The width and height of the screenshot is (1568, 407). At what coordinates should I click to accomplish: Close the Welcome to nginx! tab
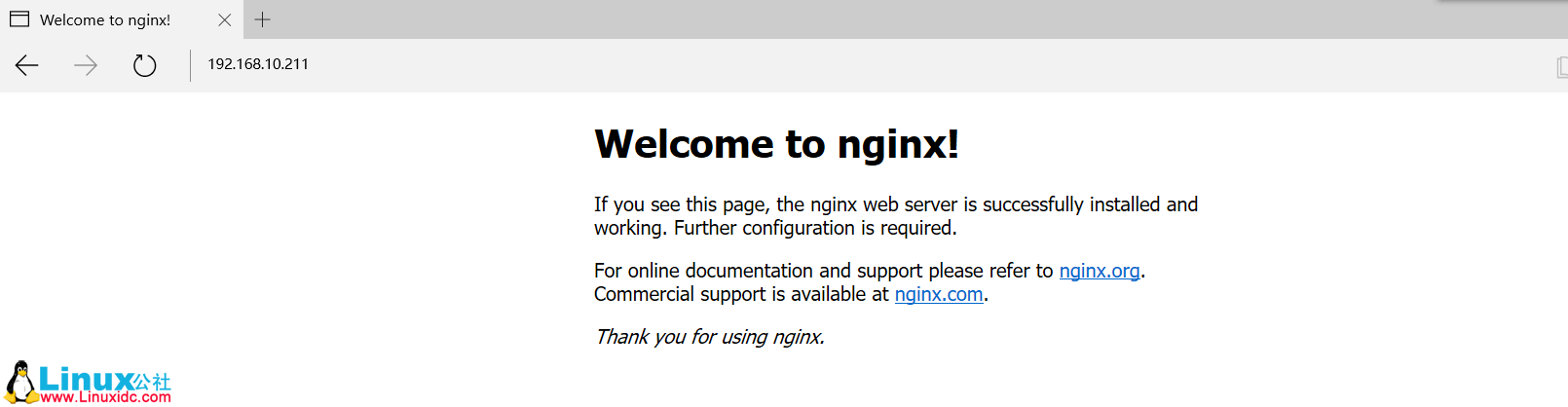(224, 19)
